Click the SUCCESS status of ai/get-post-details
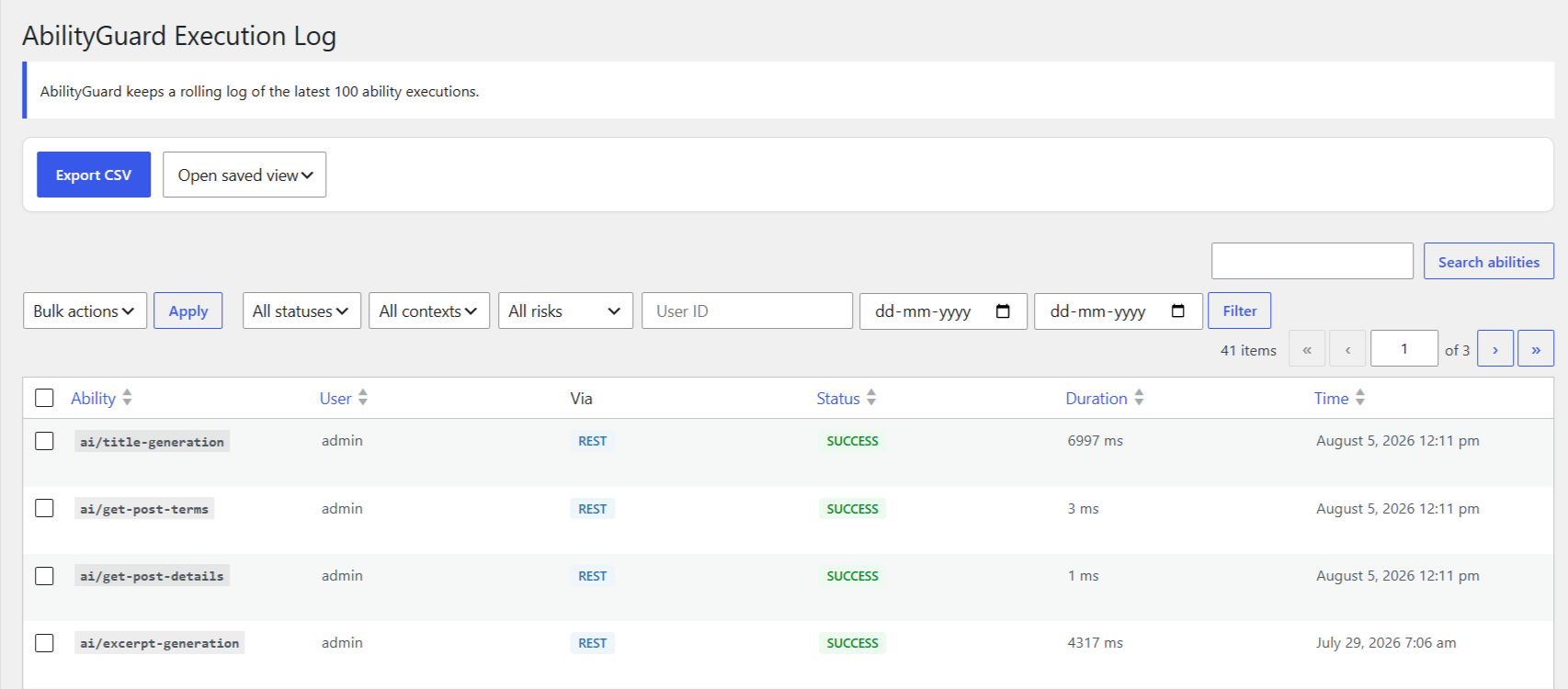Viewport: 1568px width, 689px height. click(853, 576)
